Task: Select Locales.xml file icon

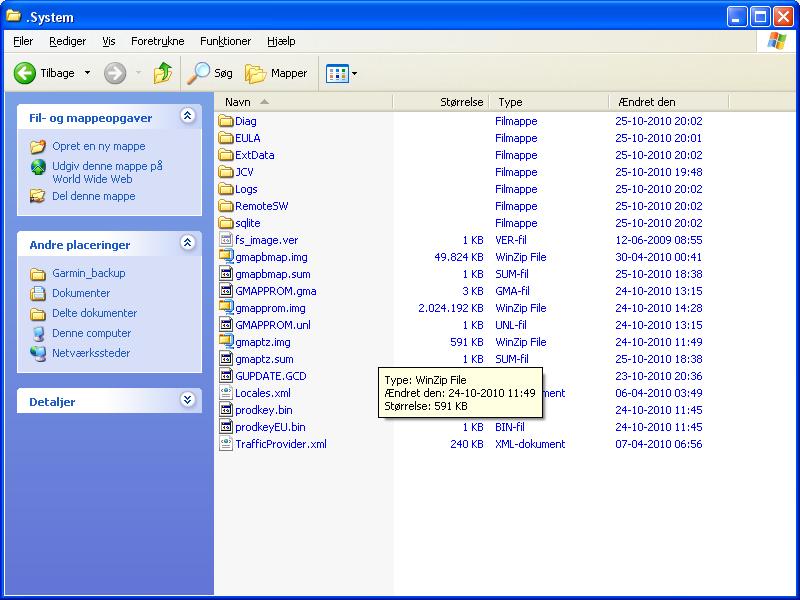Action: click(226, 392)
